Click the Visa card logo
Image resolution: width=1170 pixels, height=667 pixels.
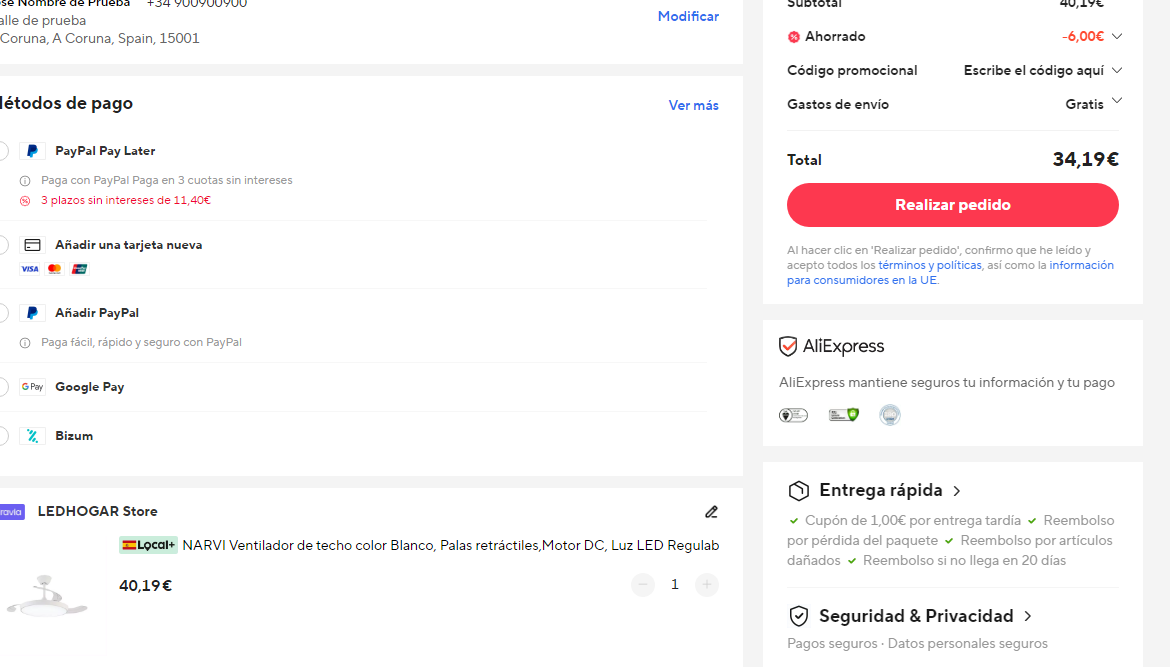pos(30,269)
